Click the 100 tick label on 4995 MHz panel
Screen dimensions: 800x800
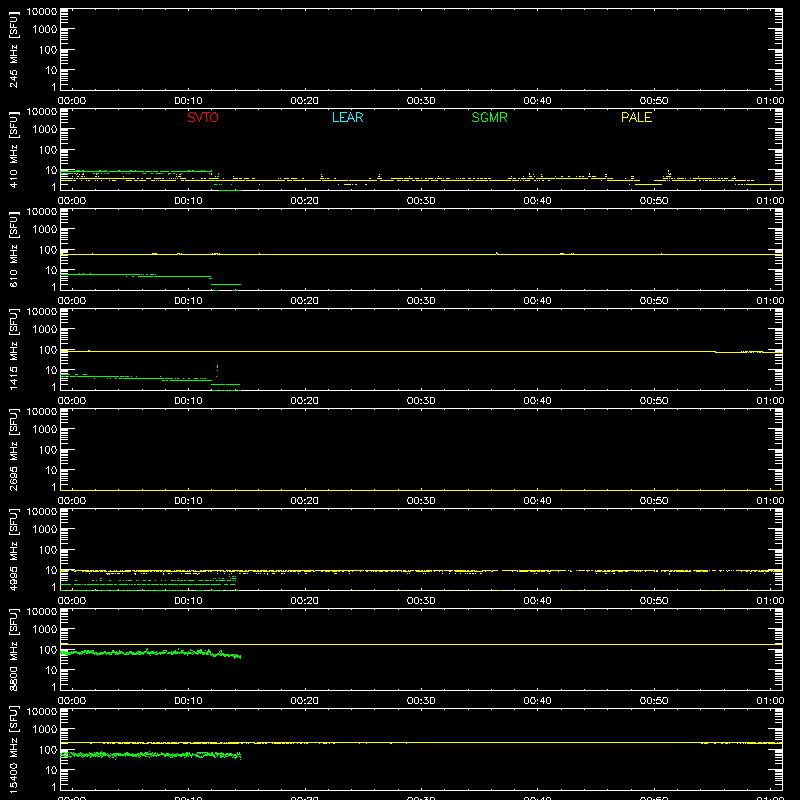(48, 550)
